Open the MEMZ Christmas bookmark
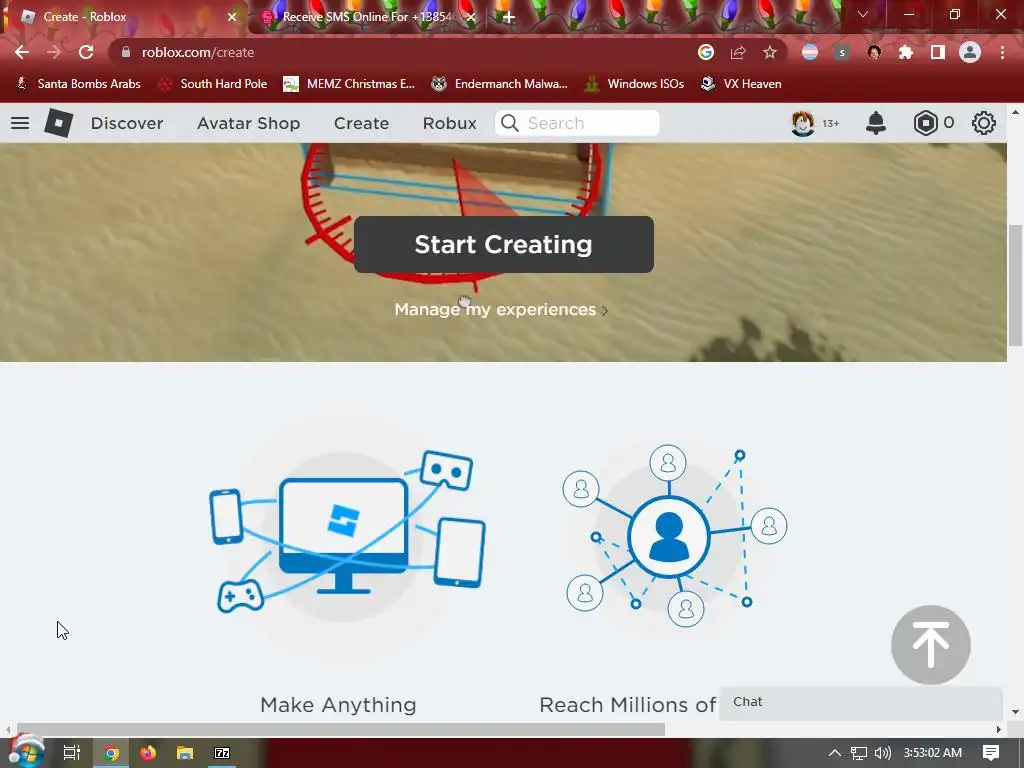 tap(349, 84)
